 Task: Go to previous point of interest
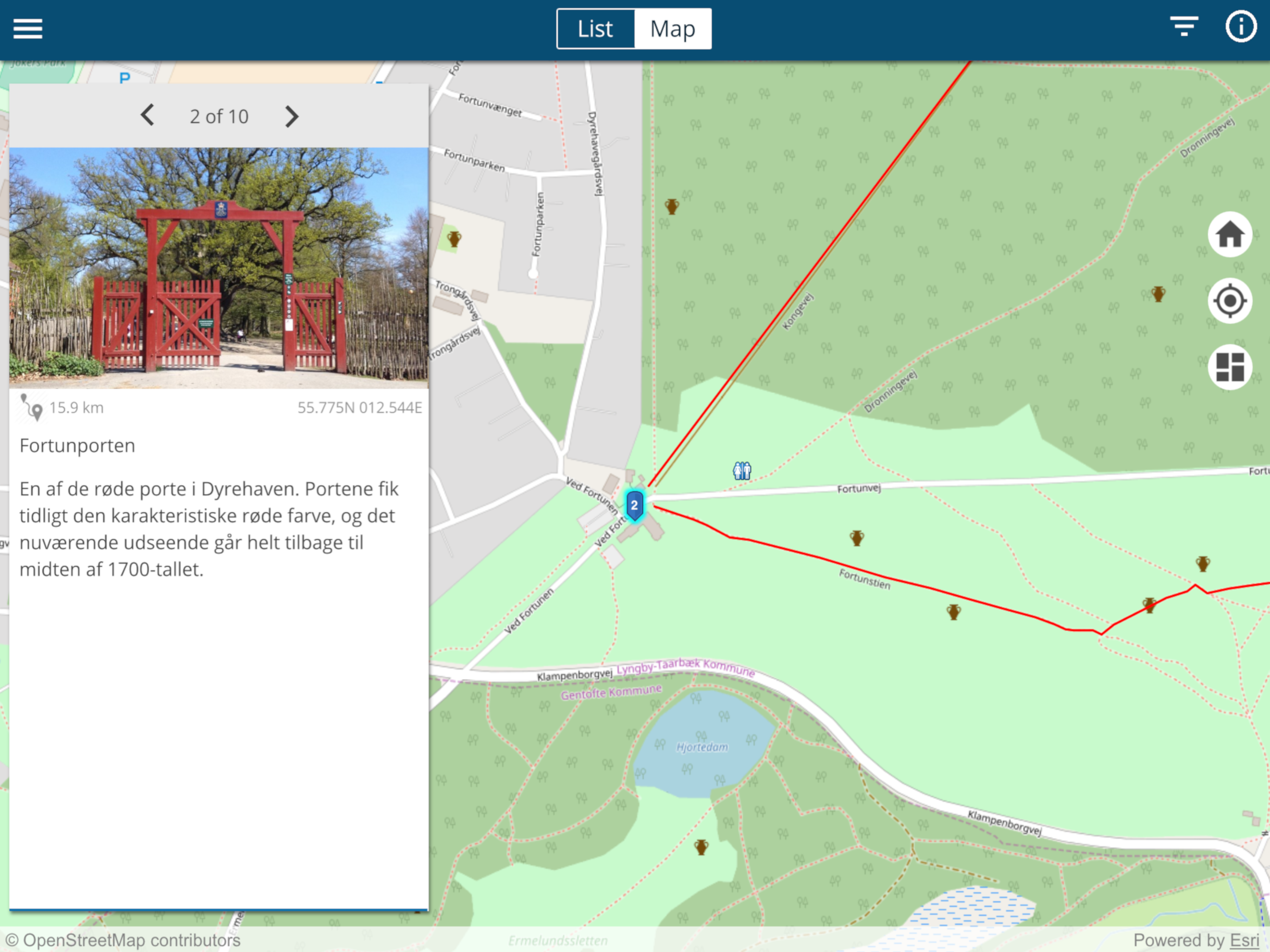147,115
